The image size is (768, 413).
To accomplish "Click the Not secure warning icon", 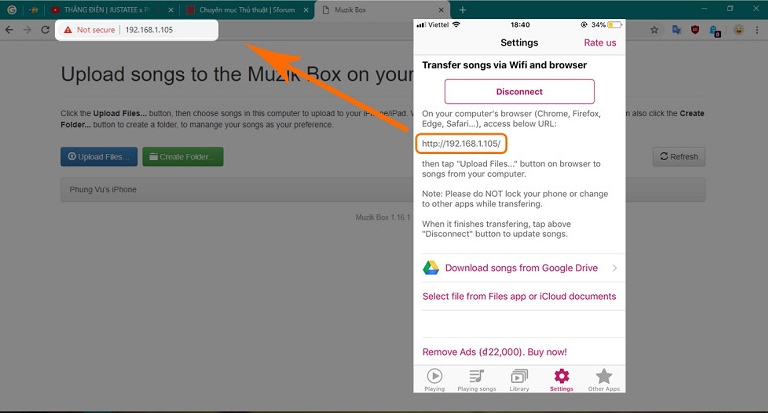I will pyautogui.click(x=68, y=30).
